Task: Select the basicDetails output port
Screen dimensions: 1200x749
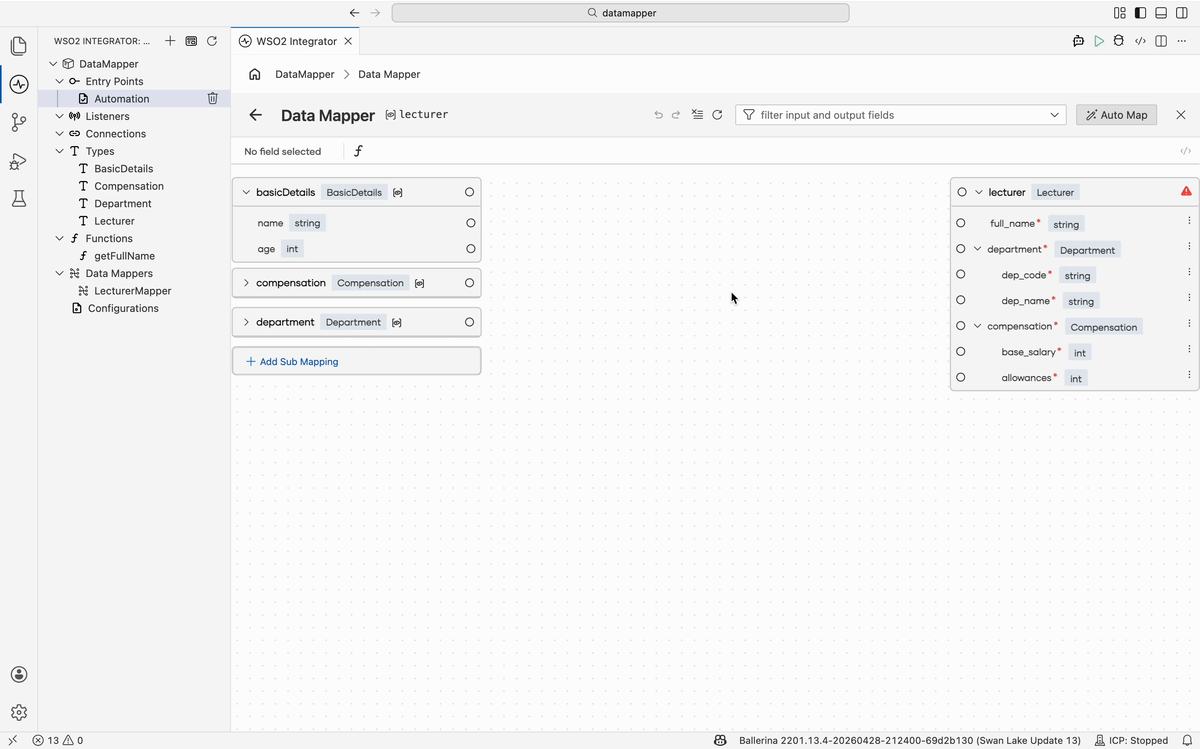Action: coord(469,192)
